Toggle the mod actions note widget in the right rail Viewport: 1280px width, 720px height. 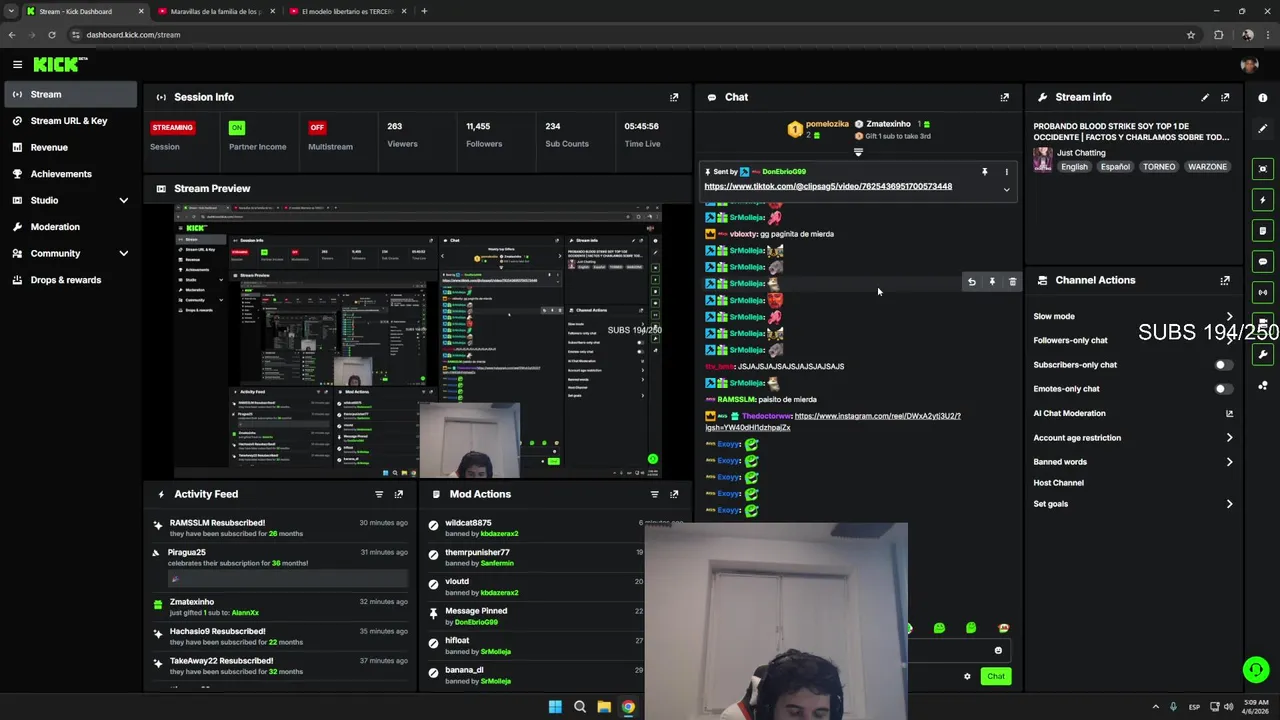[x=1263, y=231]
